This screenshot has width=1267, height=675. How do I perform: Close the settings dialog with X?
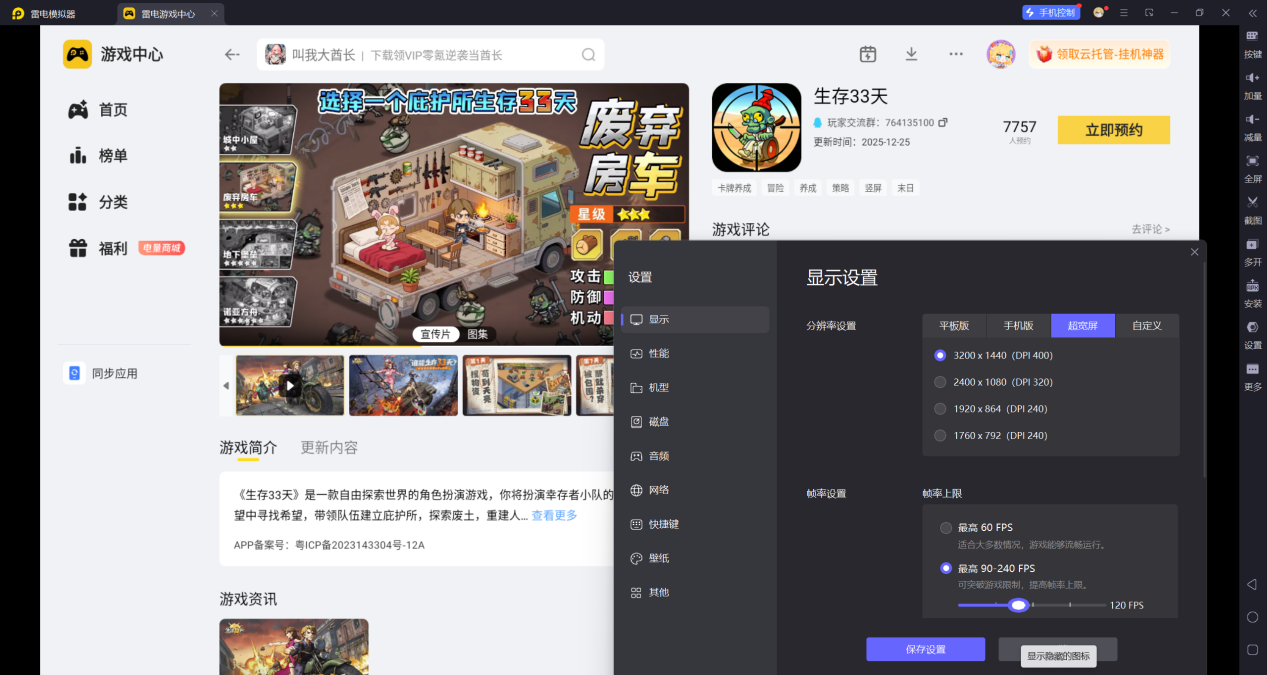(1194, 252)
